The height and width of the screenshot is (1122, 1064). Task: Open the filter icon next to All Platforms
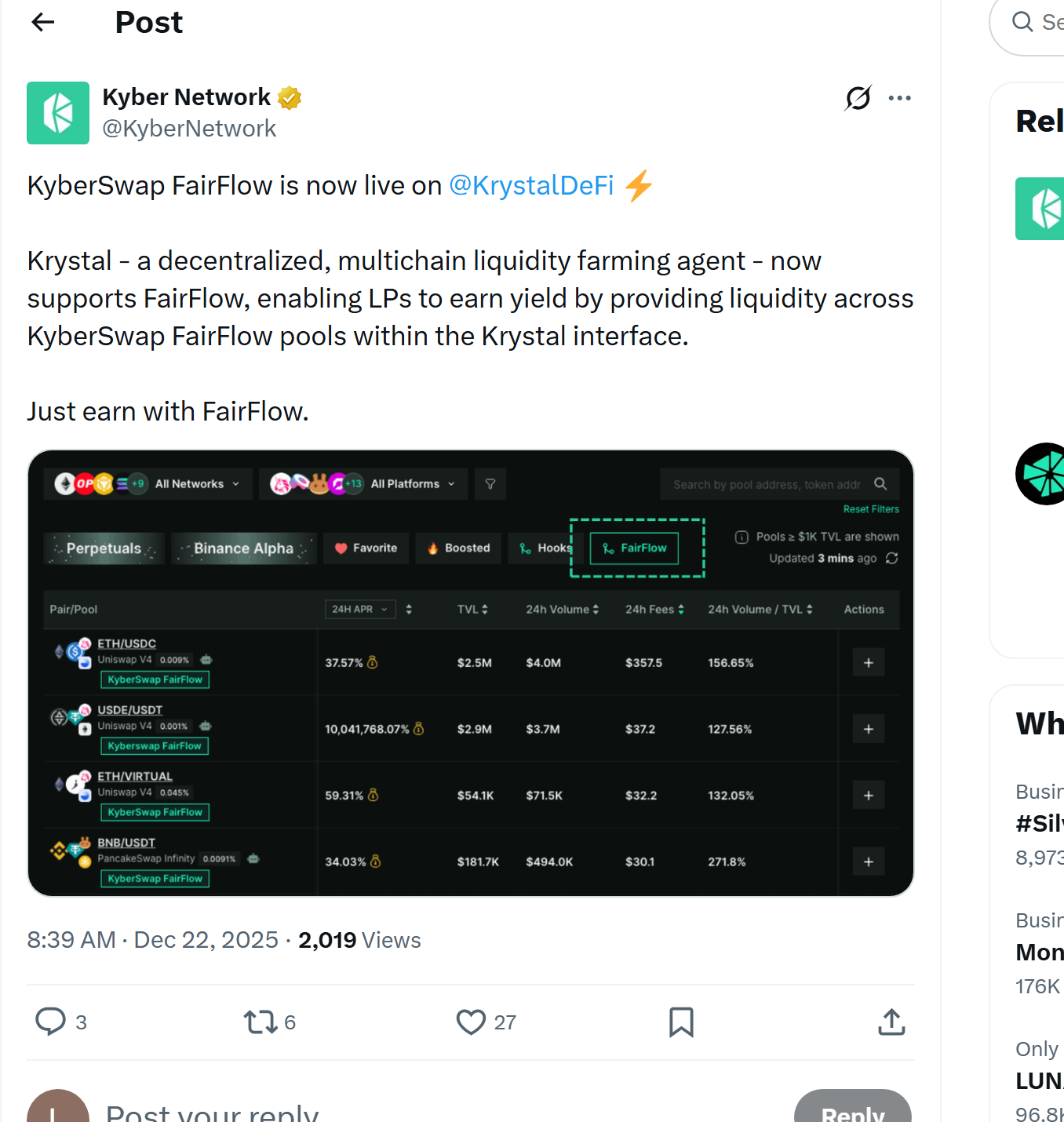pos(490,483)
